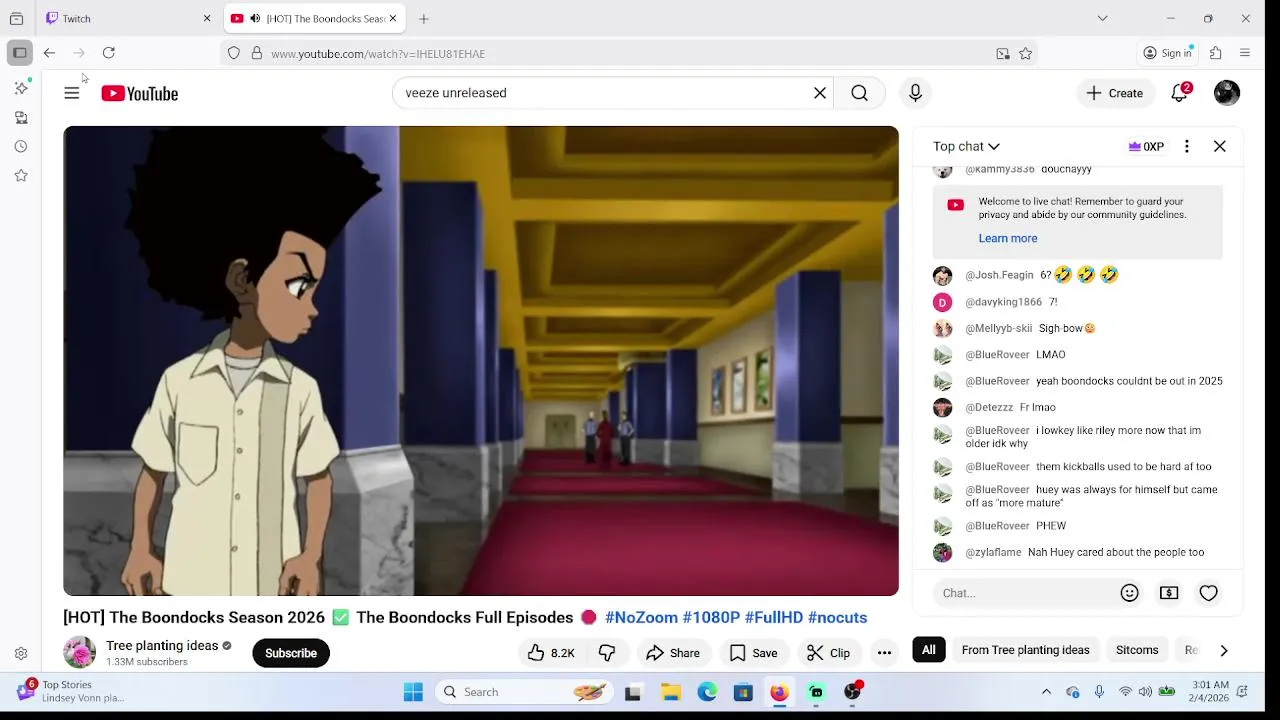The image size is (1280, 720).
Task: Toggle the Firefox sidebar button
Action: click(20, 53)
